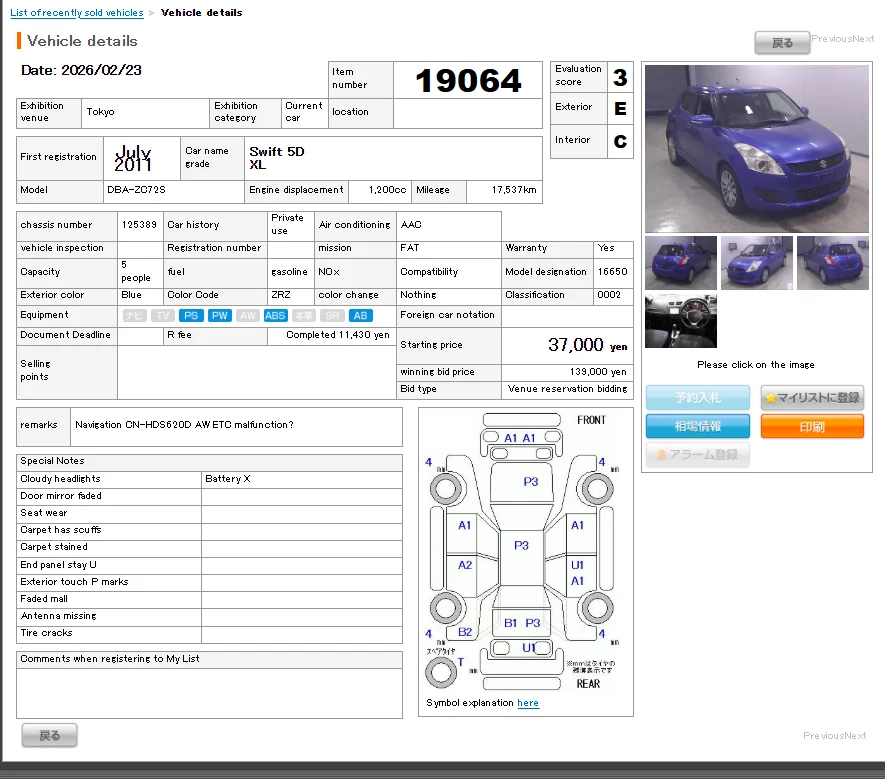Viewport: 885px width, 779px height.
Task: Open the symbol explanation 'here' link
Action: (x=528, y=703)
